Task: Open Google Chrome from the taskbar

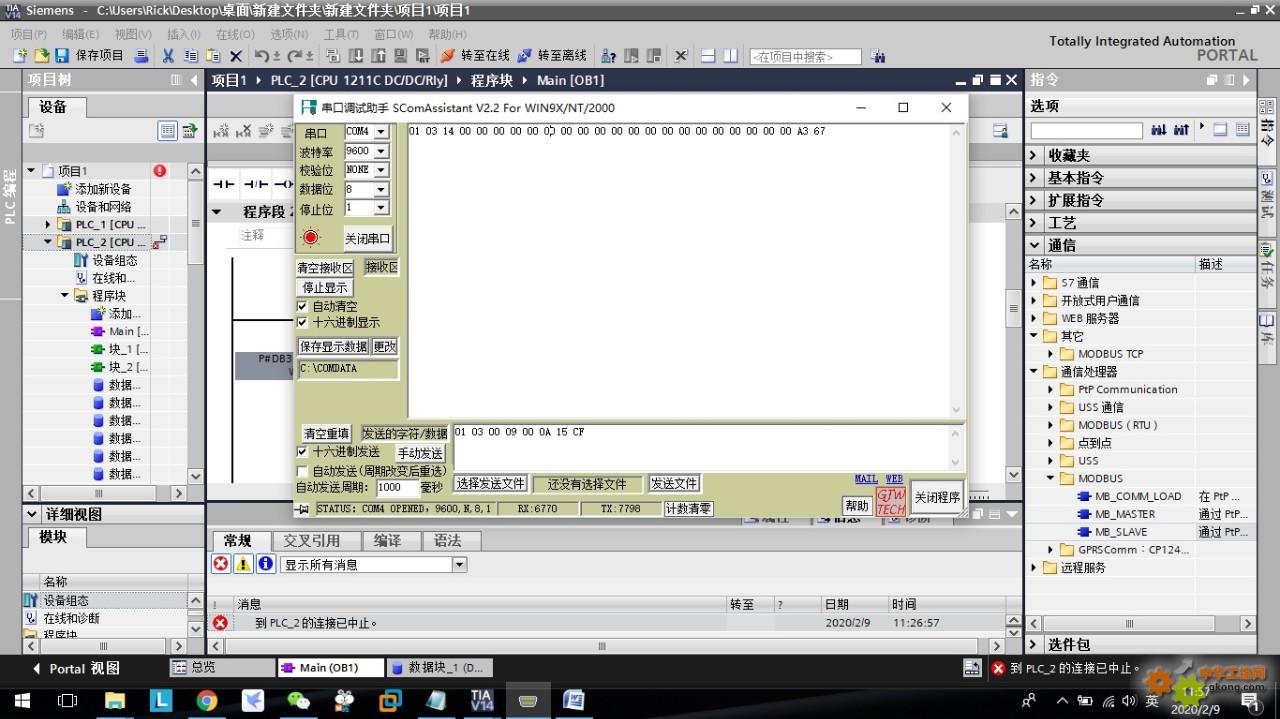Action: click(x=207, y=700)
